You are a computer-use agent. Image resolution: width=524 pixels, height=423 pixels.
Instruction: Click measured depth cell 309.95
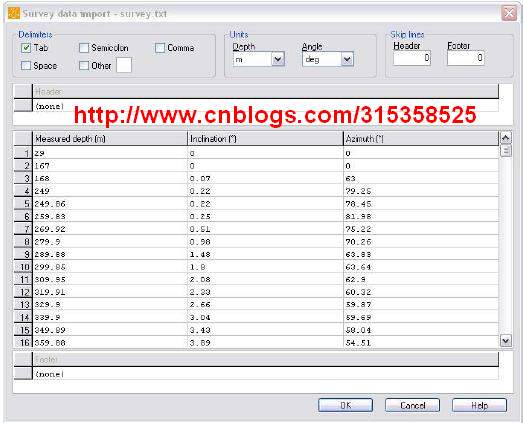[110, 279]
